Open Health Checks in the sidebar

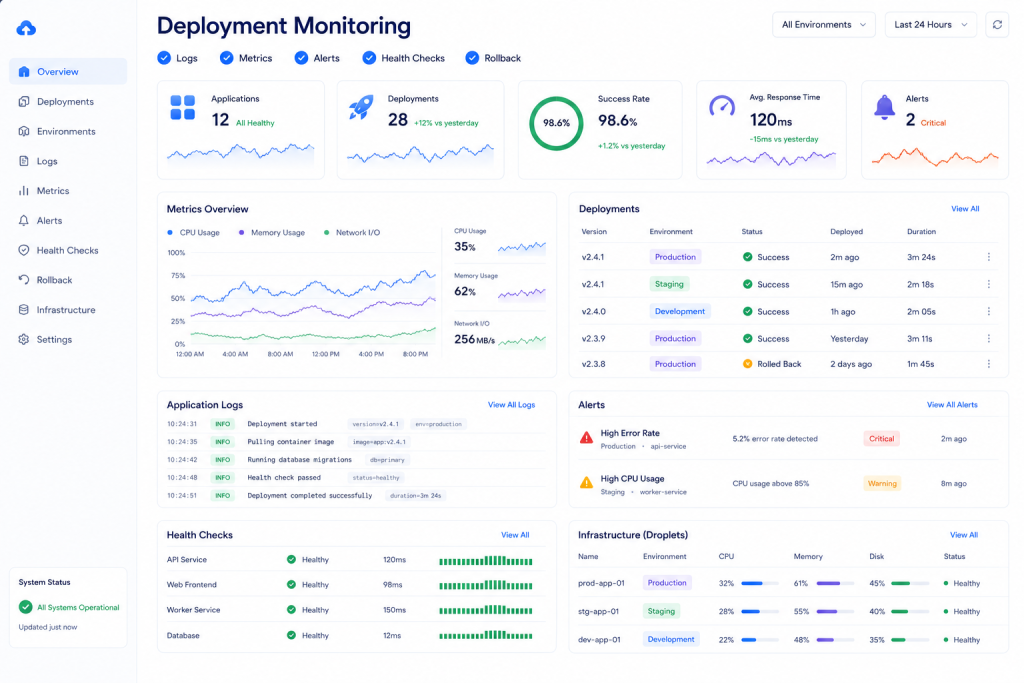68,250
